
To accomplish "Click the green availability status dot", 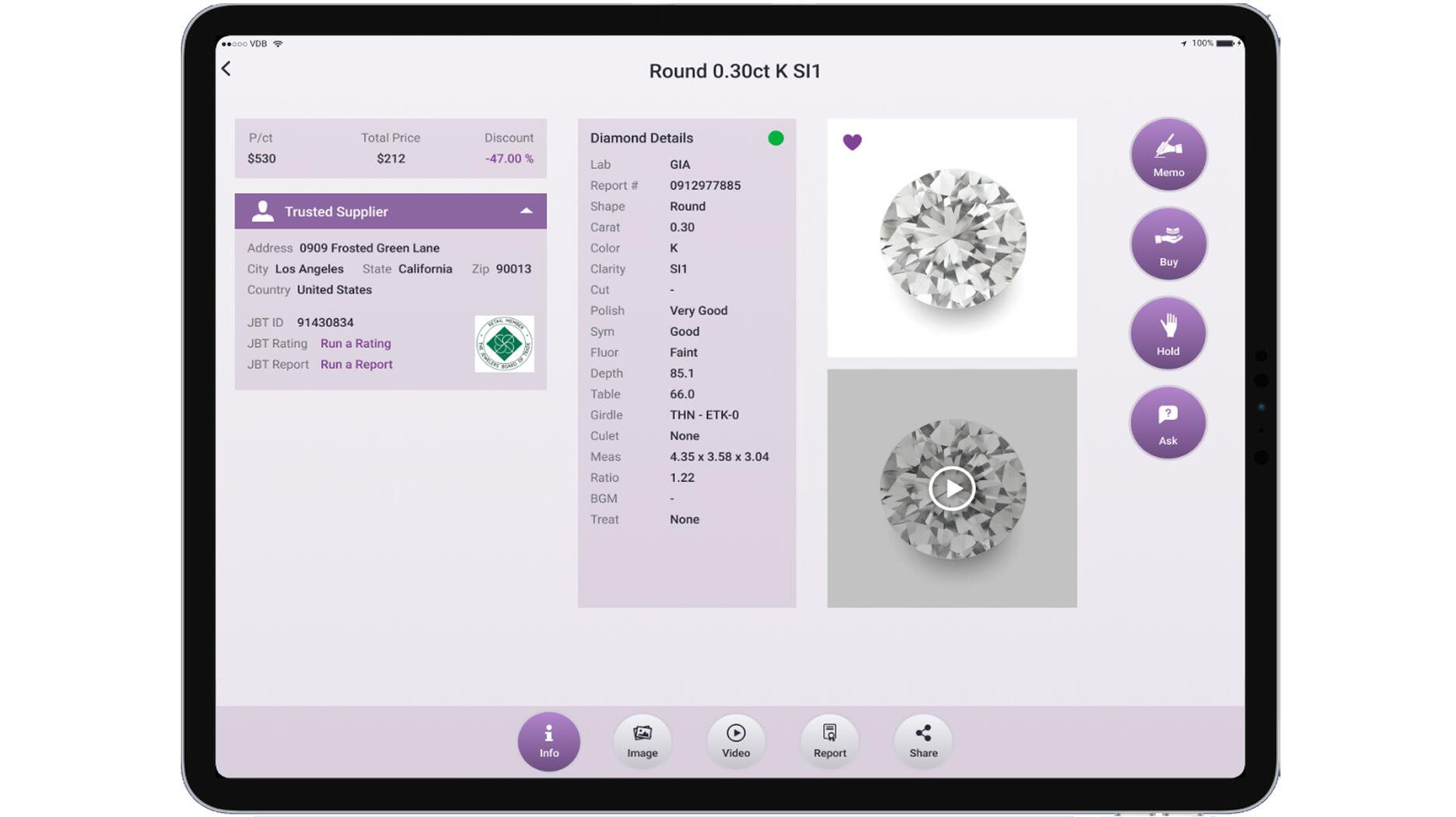I will (x=775, y=139).
